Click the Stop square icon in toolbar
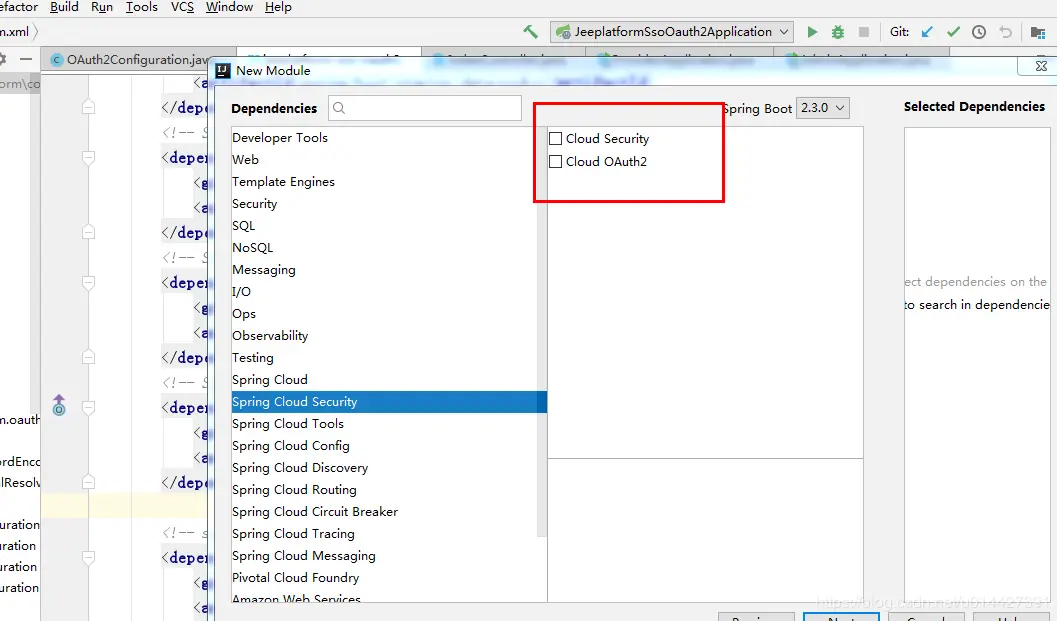 click(864, 32)
